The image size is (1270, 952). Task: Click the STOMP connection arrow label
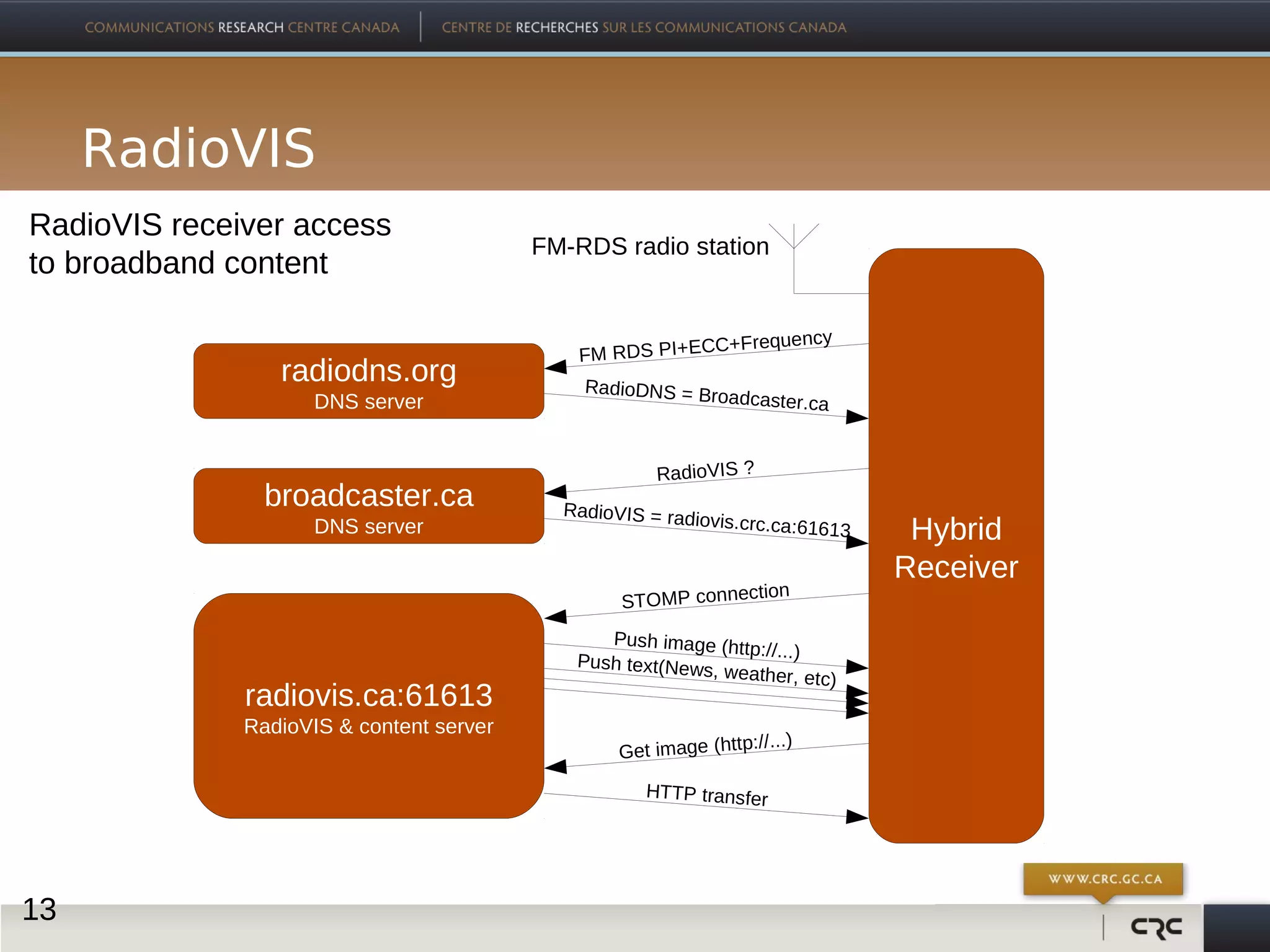pos(705,596)
